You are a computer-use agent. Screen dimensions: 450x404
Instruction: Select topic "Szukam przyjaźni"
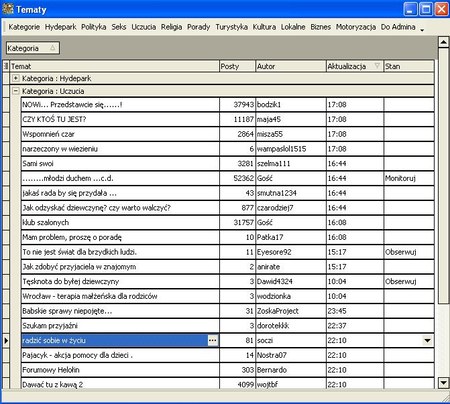point(120,326)
